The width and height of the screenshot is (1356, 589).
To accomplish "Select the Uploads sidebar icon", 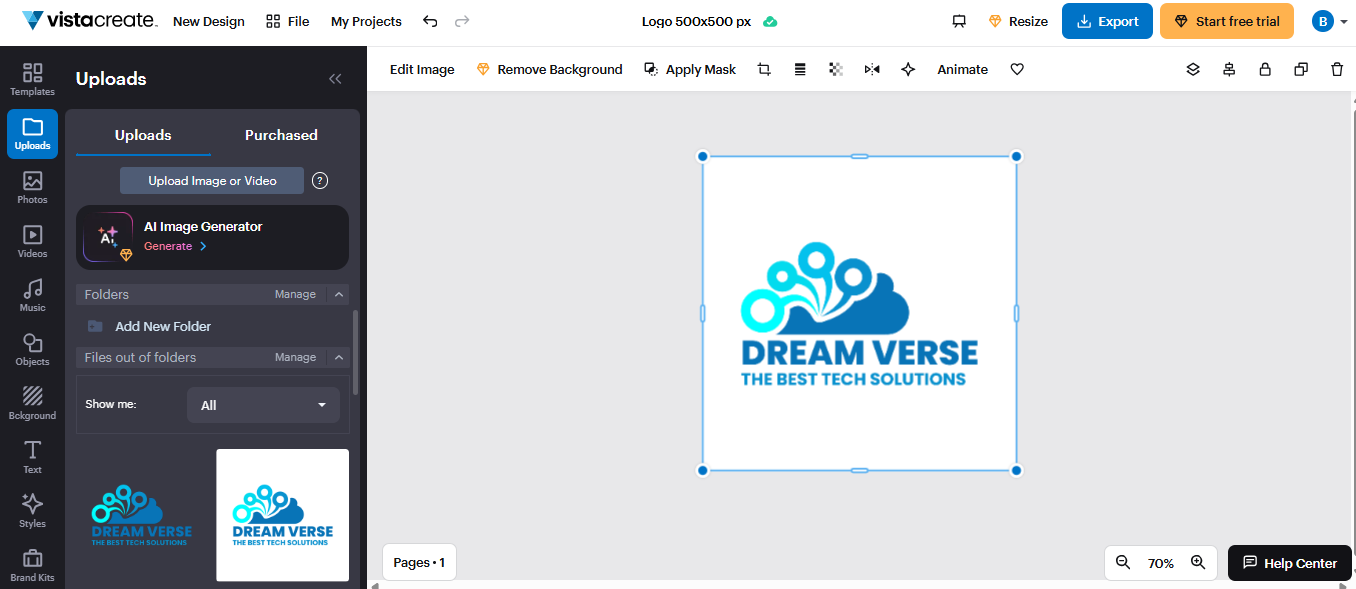I will [x=32, y=134].
